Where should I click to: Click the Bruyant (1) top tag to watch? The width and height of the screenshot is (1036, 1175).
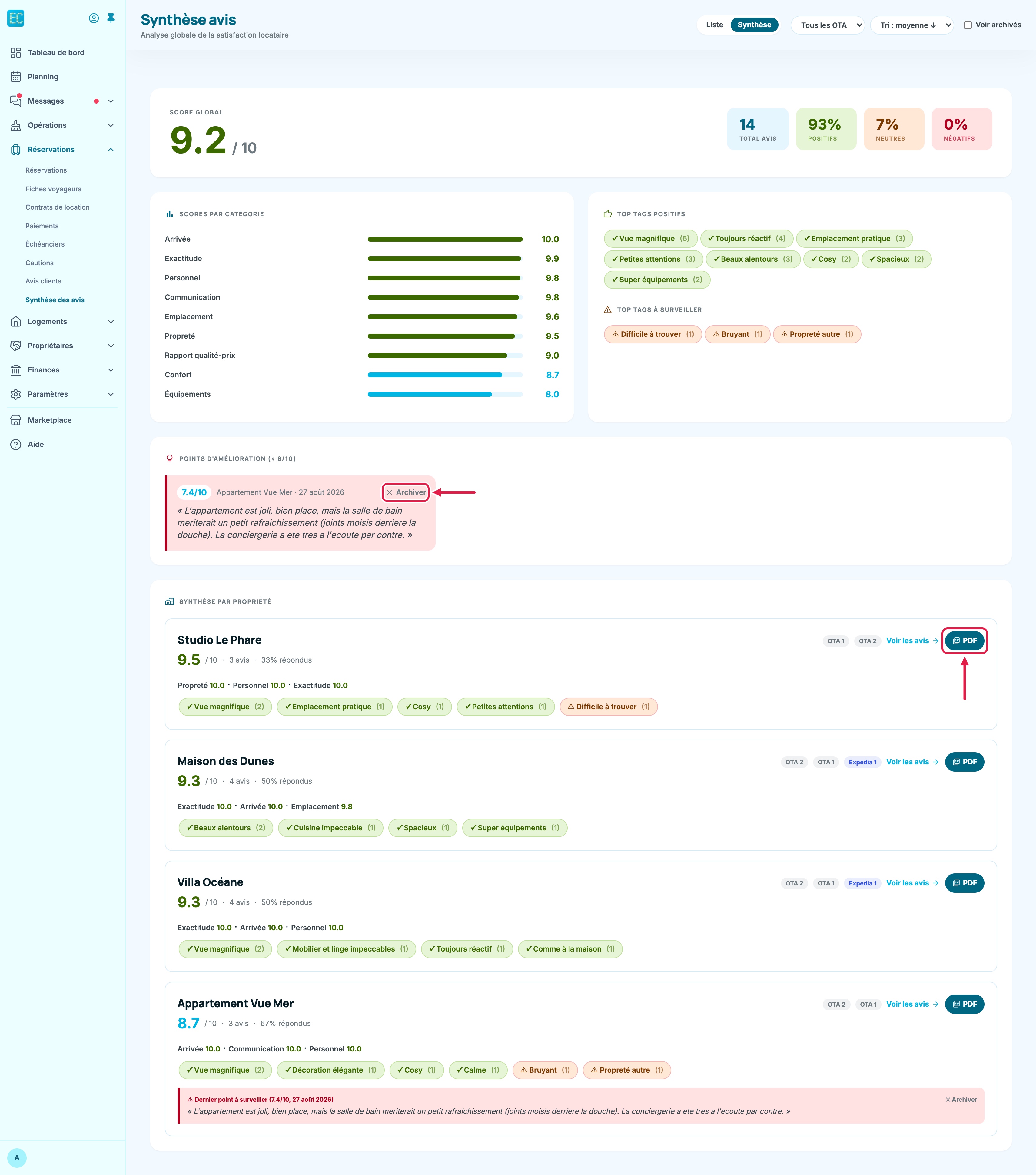click(x=737, y=334)
